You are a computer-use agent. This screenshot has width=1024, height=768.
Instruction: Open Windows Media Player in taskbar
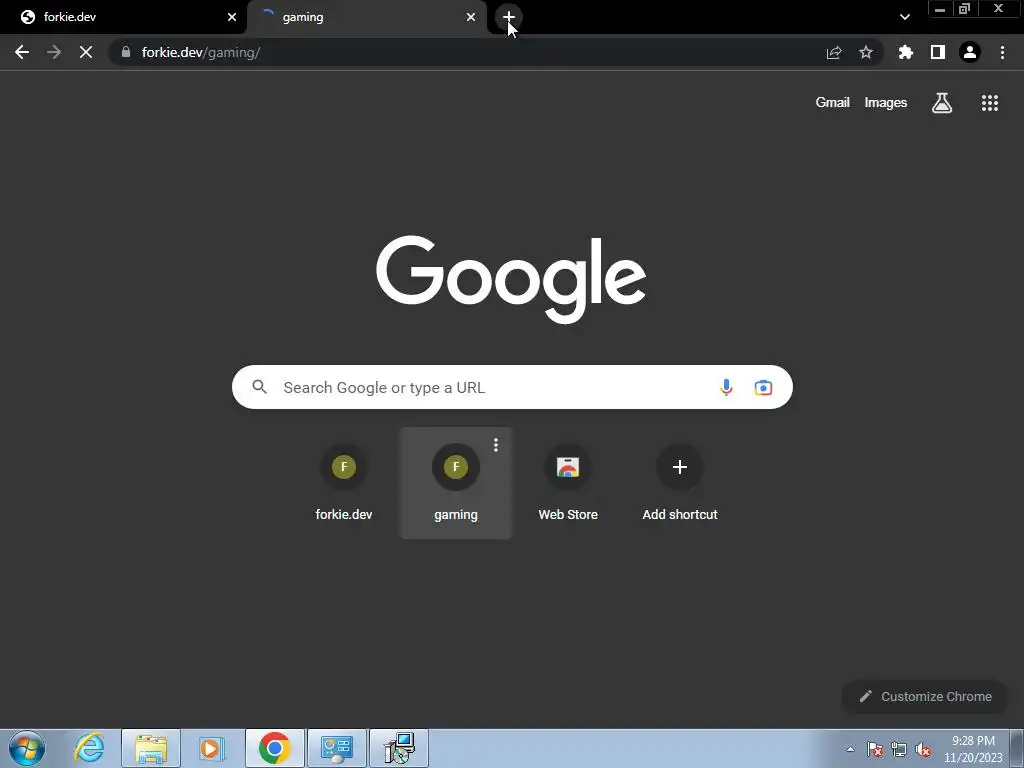pos(212,748)
